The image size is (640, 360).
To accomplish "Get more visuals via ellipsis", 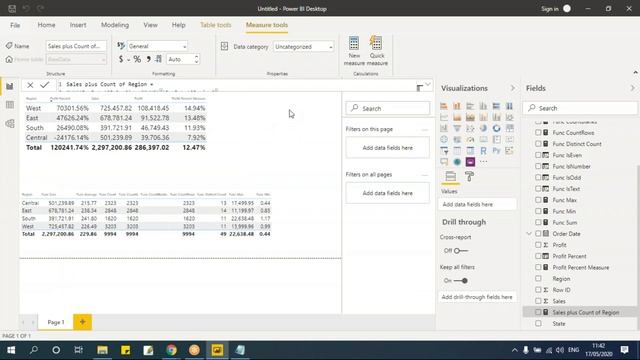I will point(483,162).
